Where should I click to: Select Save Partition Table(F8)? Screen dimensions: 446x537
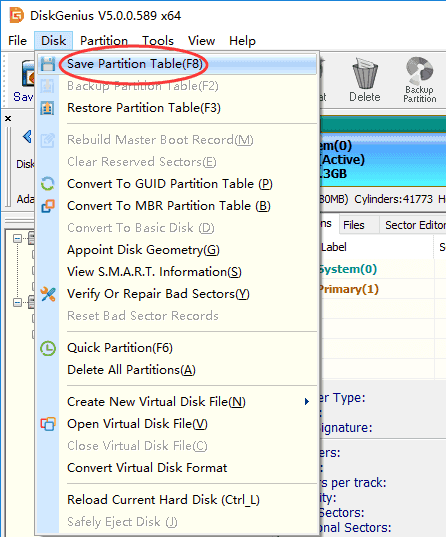click(x=177, y=64)
